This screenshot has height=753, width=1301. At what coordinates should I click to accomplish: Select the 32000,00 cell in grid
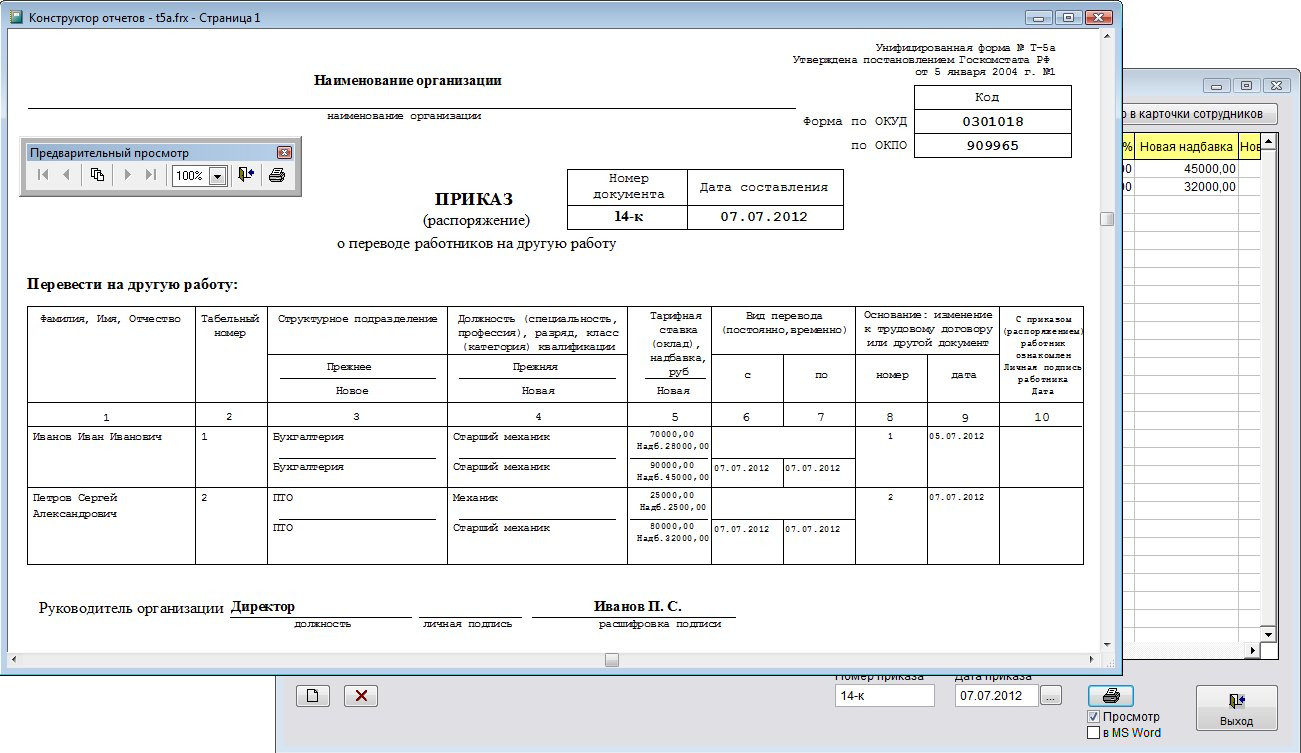(1186, 187)
